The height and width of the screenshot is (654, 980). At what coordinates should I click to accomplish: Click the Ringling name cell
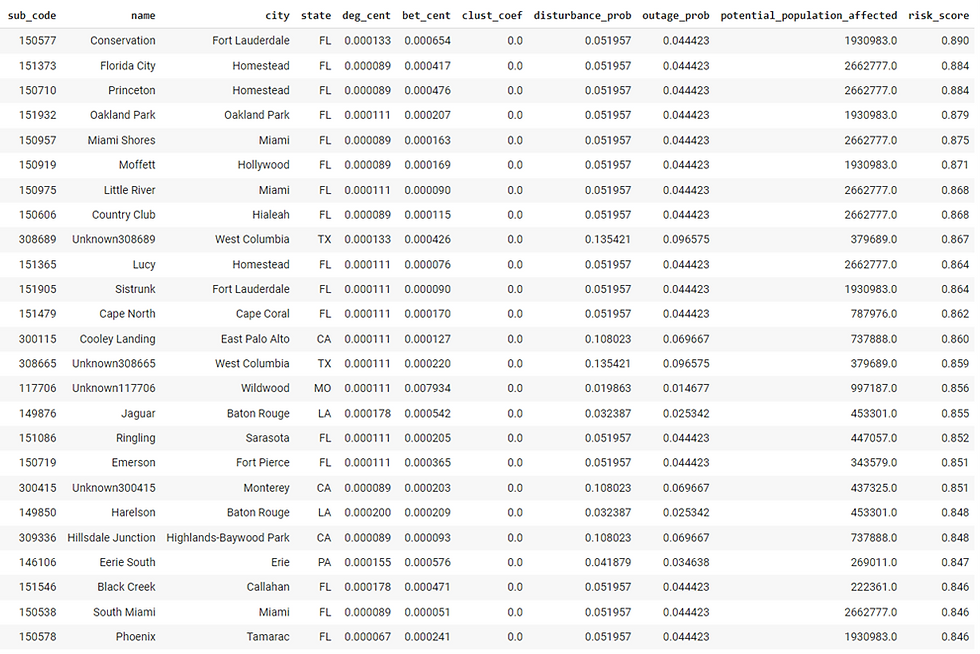pos(136,438)
